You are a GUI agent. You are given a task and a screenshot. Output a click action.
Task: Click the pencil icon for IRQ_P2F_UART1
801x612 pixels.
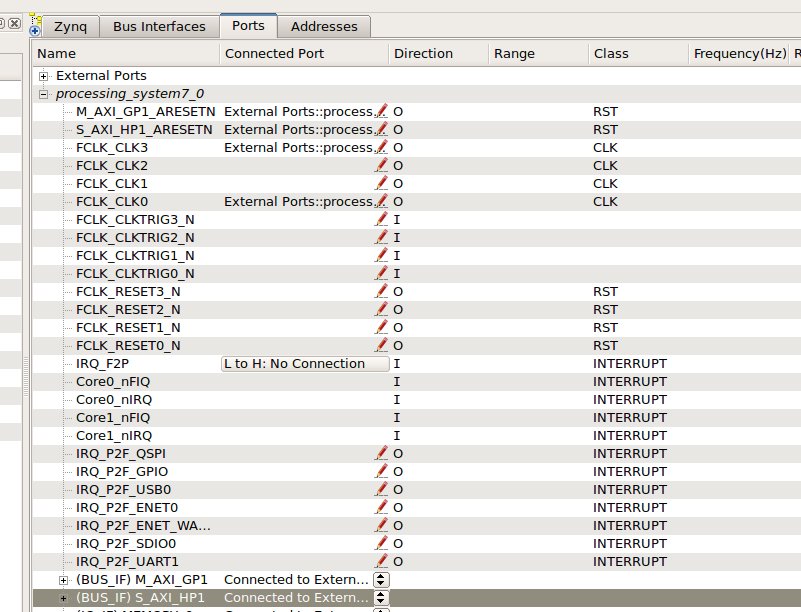(381, 561)
